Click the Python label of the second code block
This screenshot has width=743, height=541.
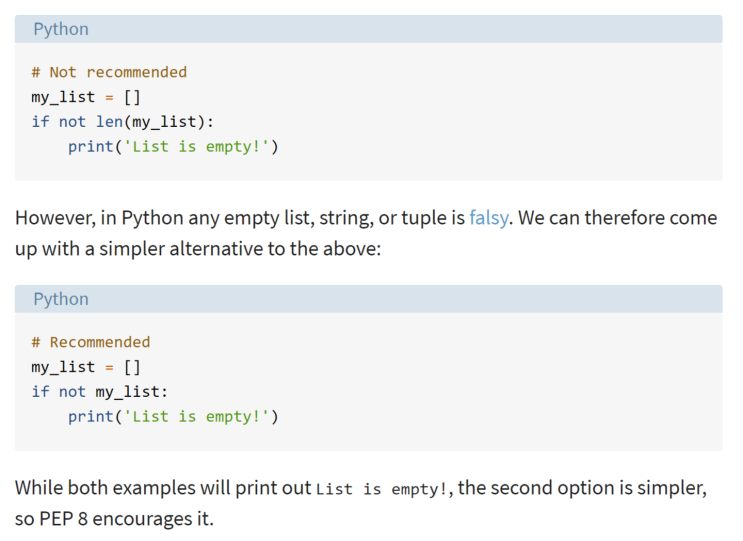tap(61, 299)
